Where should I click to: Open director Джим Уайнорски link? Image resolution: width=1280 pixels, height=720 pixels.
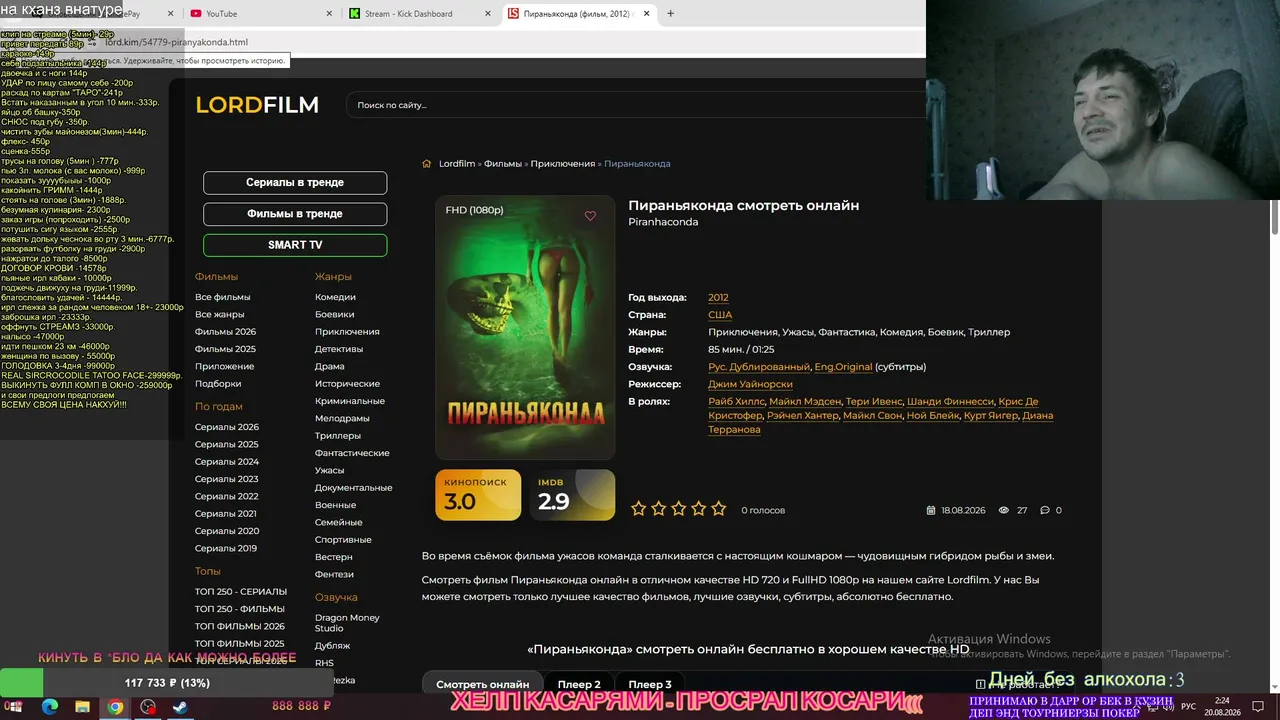750,384
